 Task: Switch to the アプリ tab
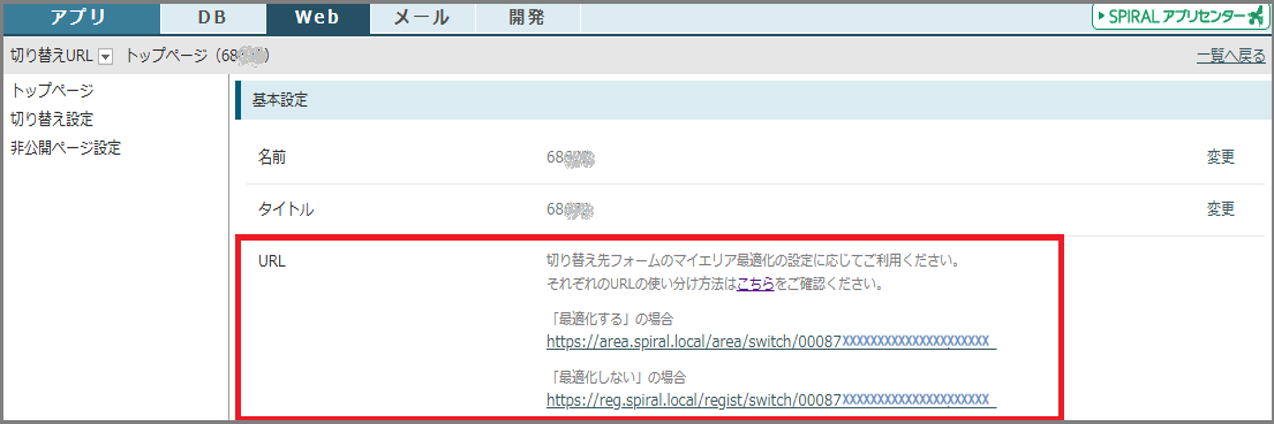tap(80, 18)
